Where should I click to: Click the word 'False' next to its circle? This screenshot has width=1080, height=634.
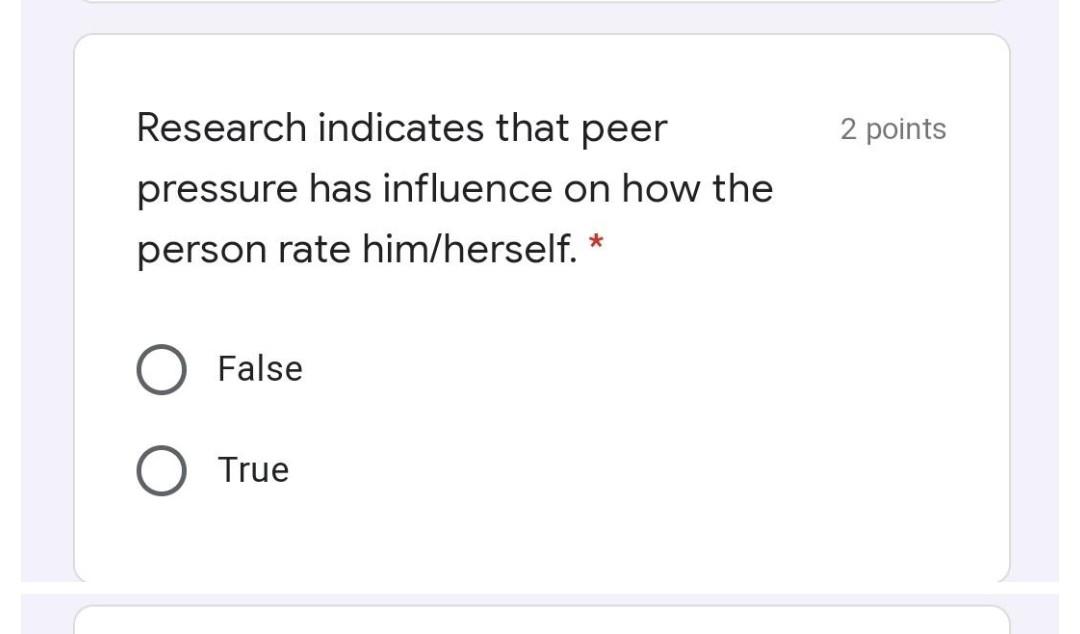261,368
